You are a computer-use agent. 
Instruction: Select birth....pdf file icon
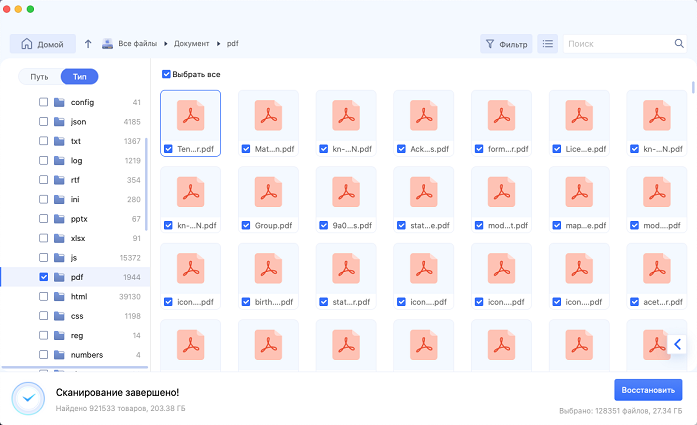268,269
